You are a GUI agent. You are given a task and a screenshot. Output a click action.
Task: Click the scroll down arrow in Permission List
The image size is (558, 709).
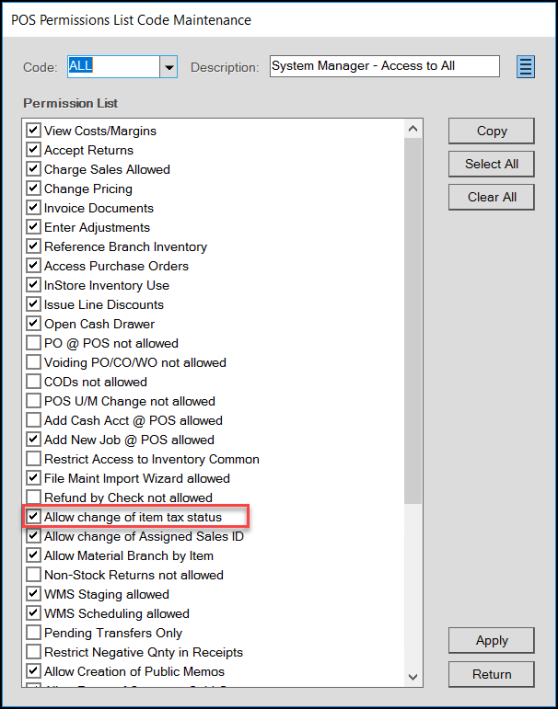[412, 677]
